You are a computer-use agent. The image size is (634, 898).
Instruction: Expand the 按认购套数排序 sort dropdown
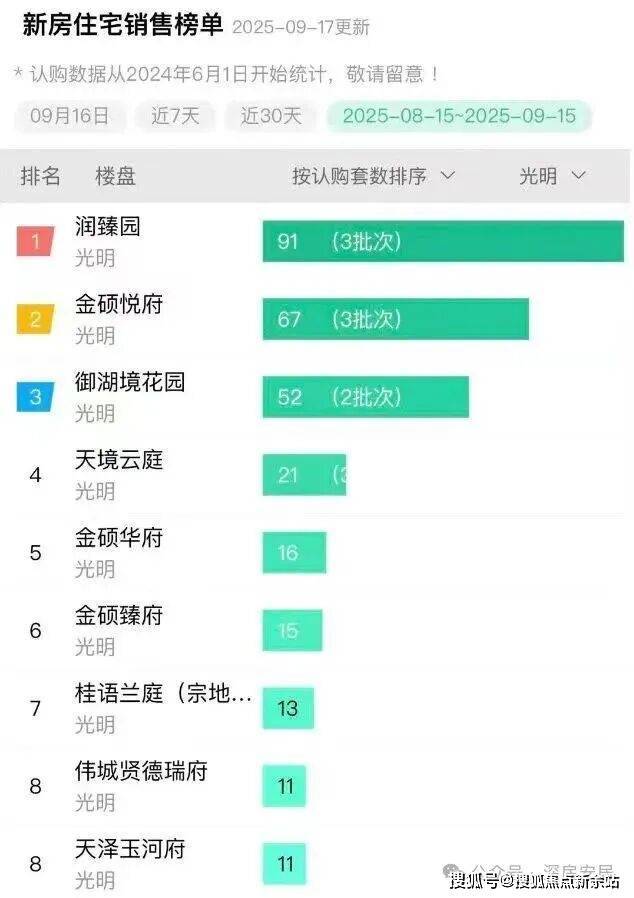coord(373,176)
